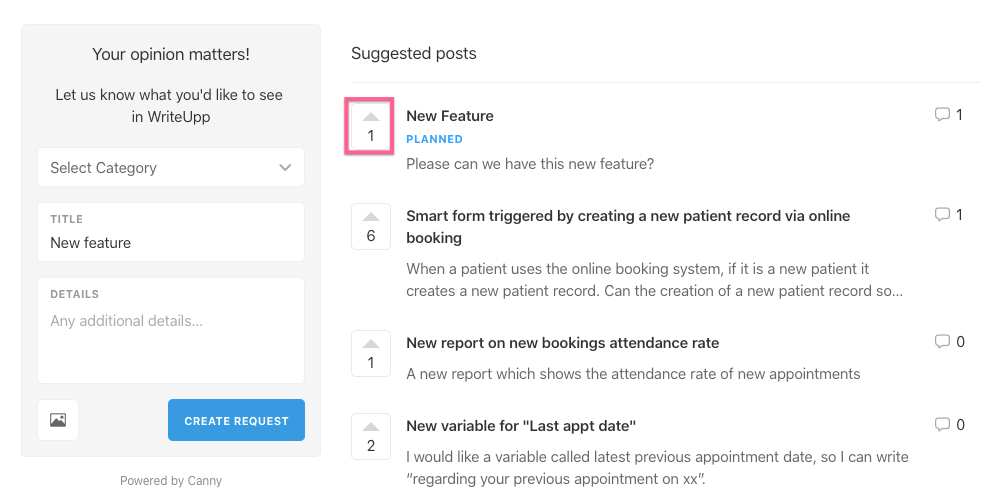
Task: Click the 'A new report which shows' description
Action: click(x=633, y=374)
